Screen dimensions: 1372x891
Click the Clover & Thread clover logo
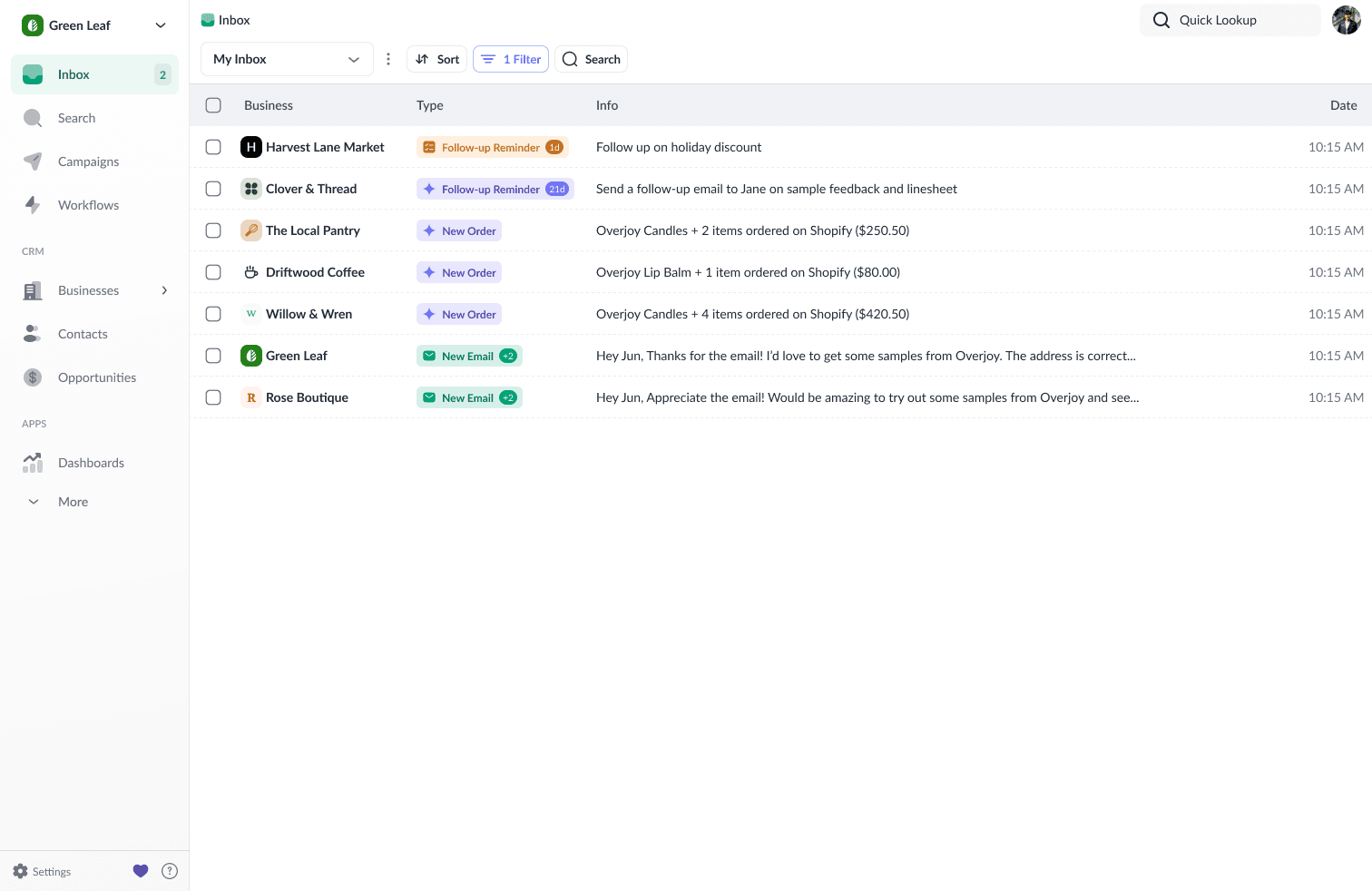click(x=251, y=189)
